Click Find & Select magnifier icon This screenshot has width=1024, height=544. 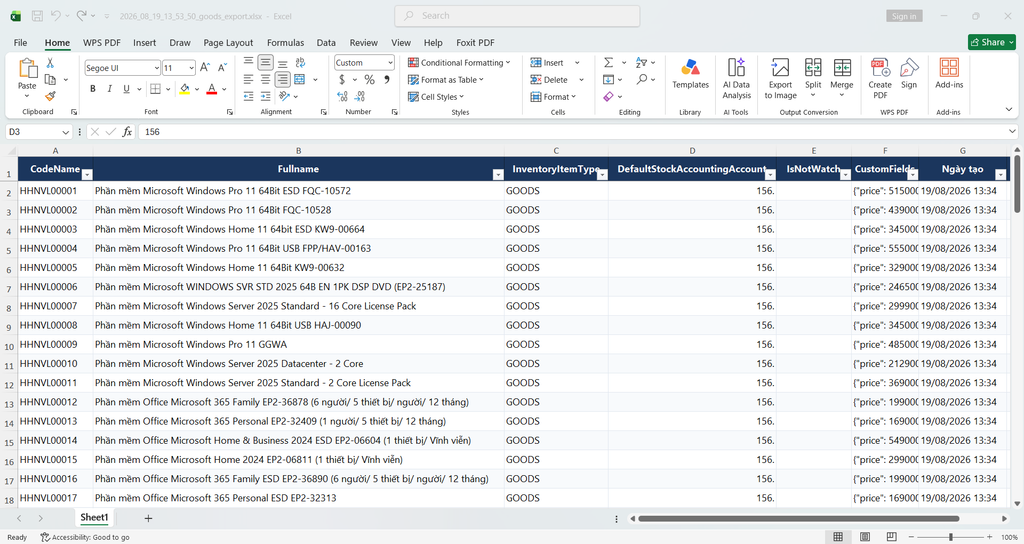tap(642, 80)
